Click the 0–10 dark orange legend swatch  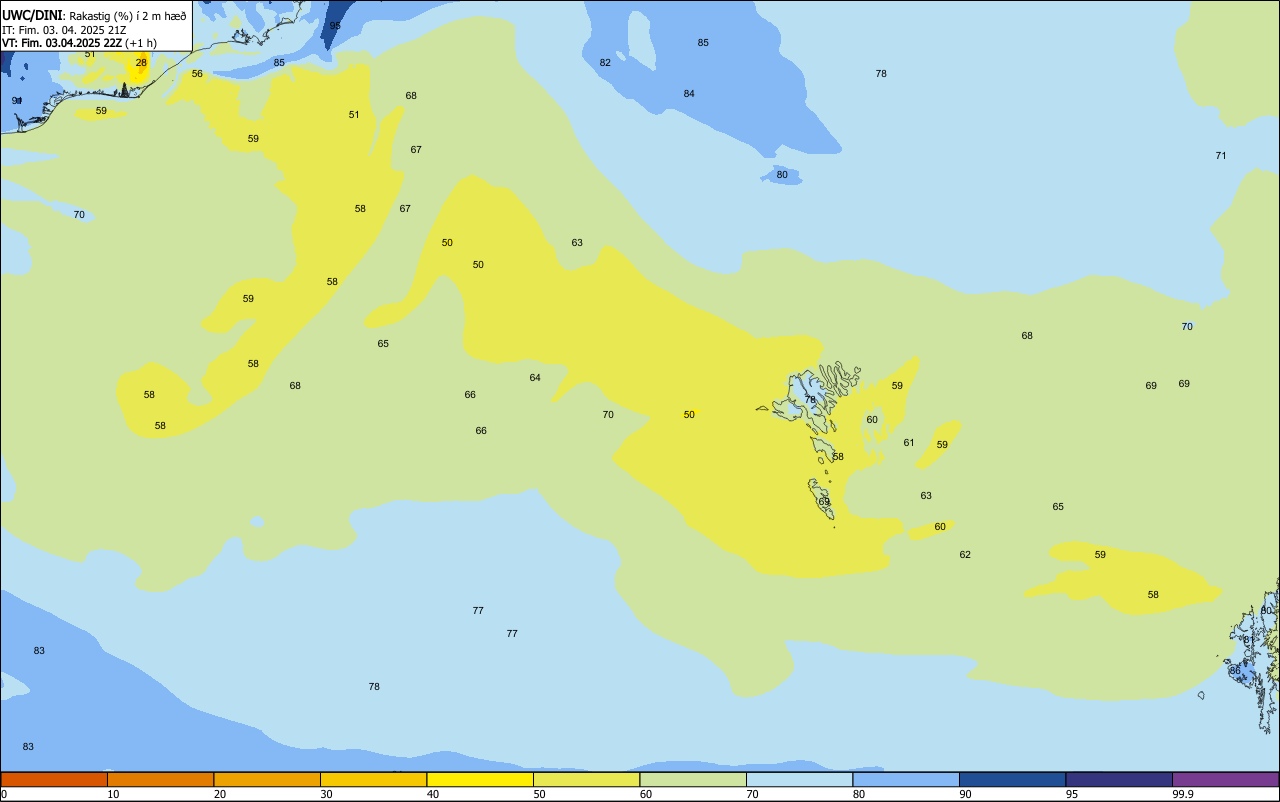click(x=54, y=779)
